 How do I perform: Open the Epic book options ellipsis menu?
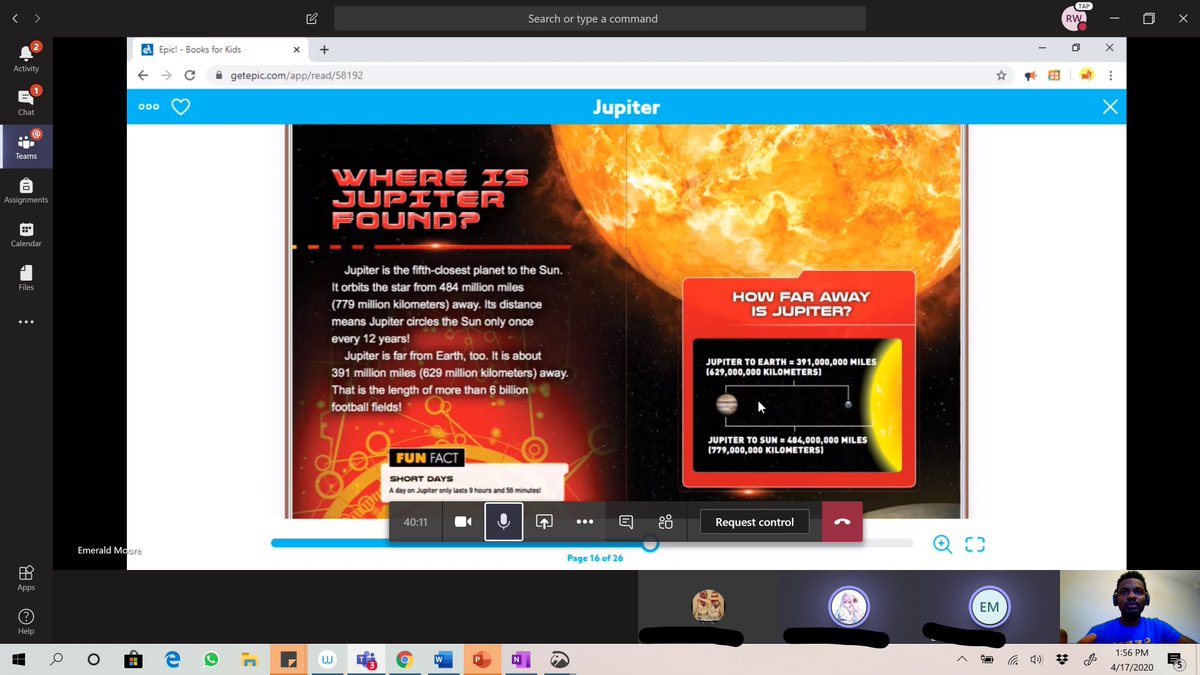[149, 107]
